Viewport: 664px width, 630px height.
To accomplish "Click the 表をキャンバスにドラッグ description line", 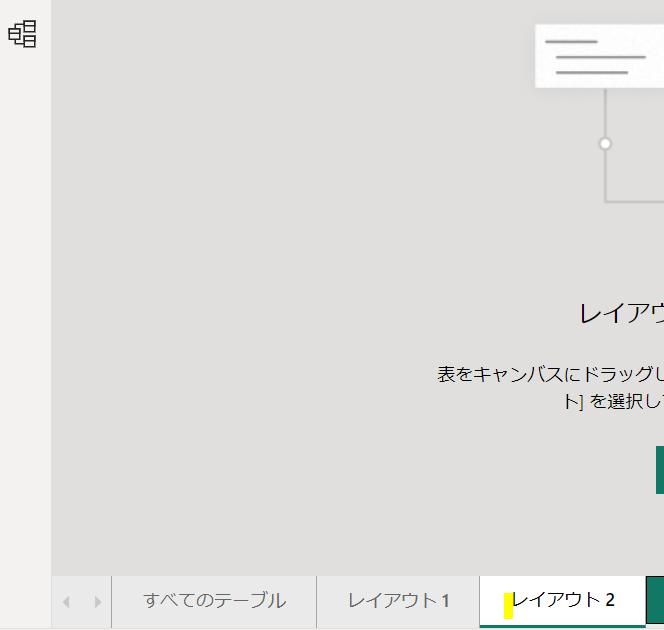I will click(x=549, y=375).
